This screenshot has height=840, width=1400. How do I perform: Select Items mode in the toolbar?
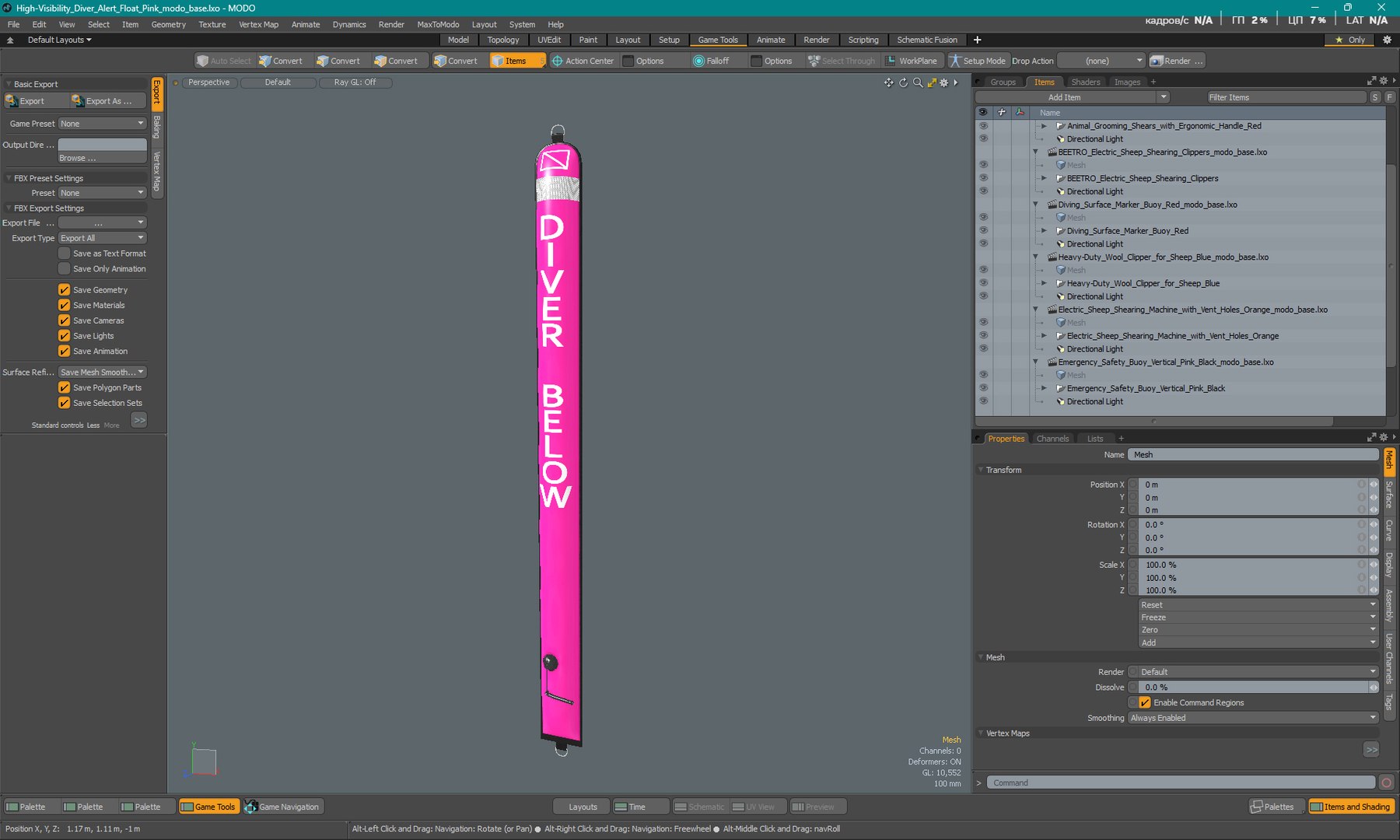[x=516, y=61]
